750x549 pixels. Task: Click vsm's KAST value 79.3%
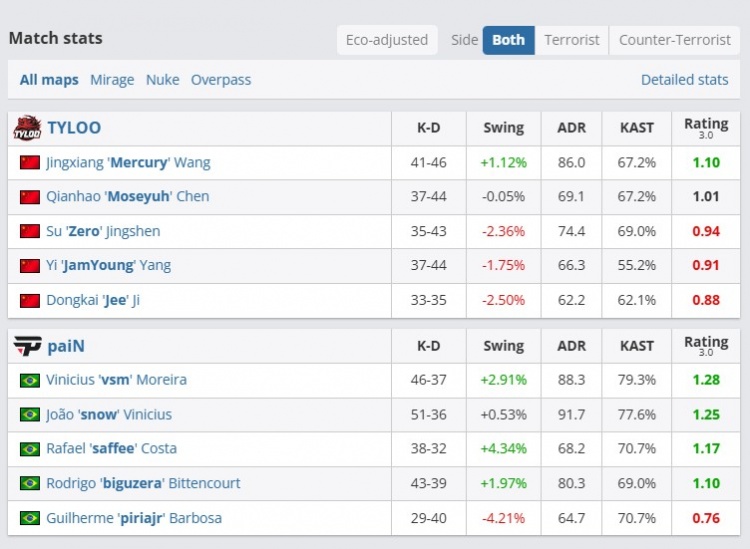637,380
